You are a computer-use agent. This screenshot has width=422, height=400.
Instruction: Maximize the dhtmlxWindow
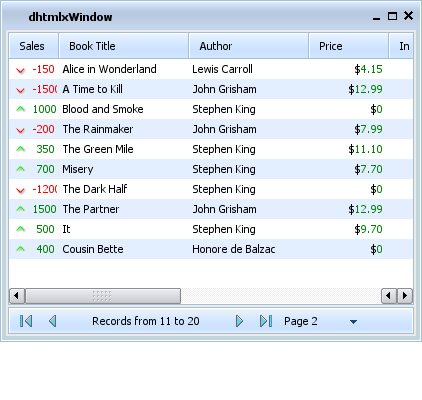392,16
